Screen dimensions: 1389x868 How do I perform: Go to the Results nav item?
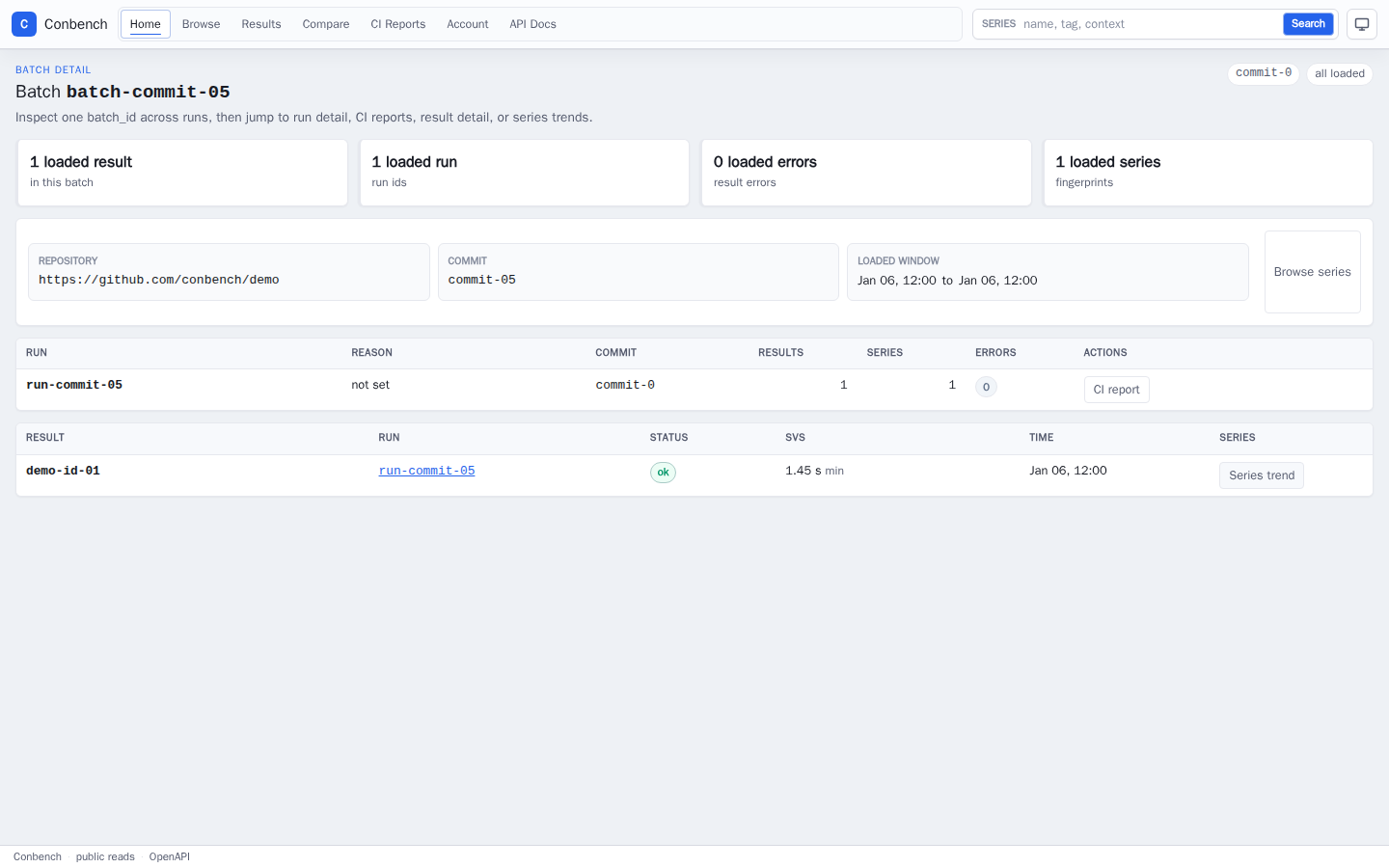(261, 24)
